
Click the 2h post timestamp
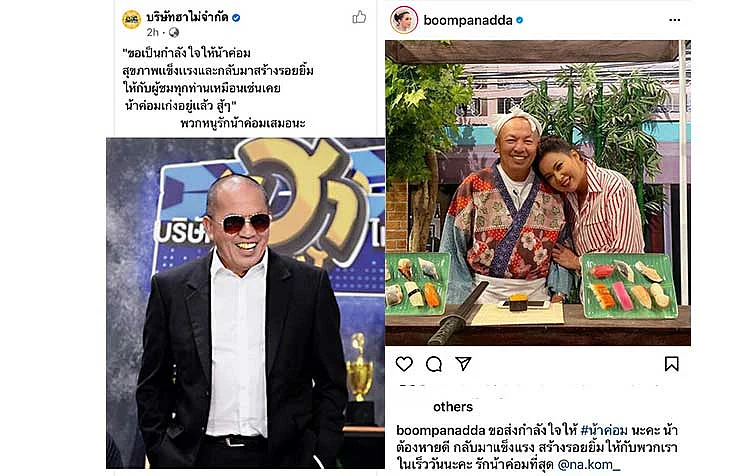click(x=153, y=32)
